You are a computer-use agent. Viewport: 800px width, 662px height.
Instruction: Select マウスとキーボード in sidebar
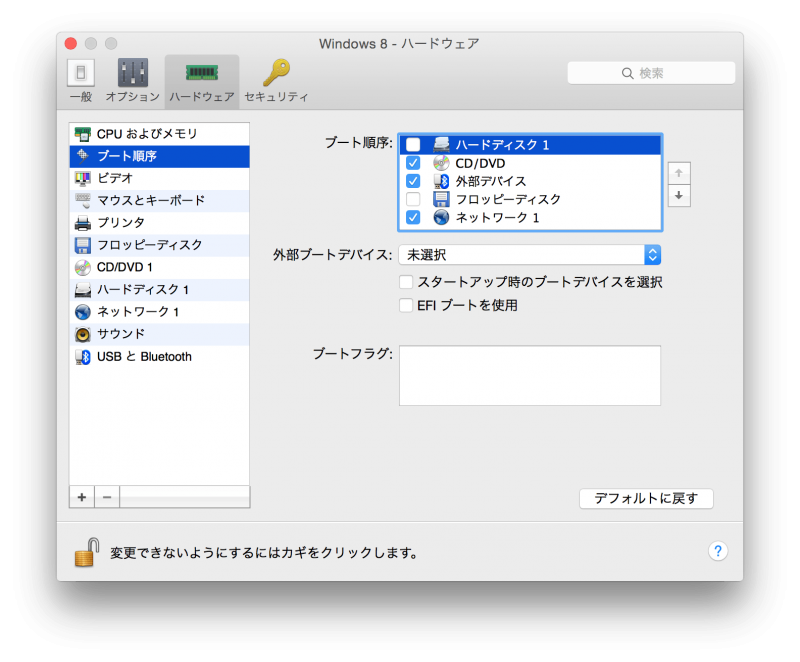click(x=159, y=200)
